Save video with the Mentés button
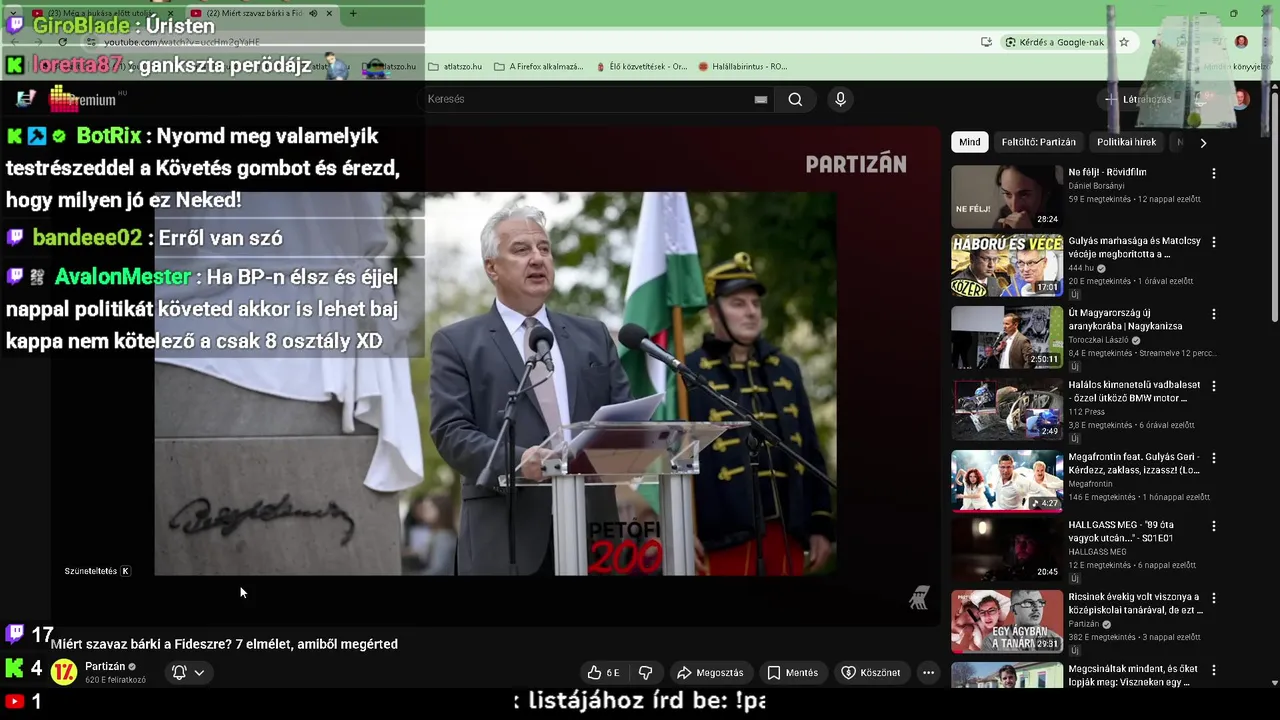 tap(792, 673)
